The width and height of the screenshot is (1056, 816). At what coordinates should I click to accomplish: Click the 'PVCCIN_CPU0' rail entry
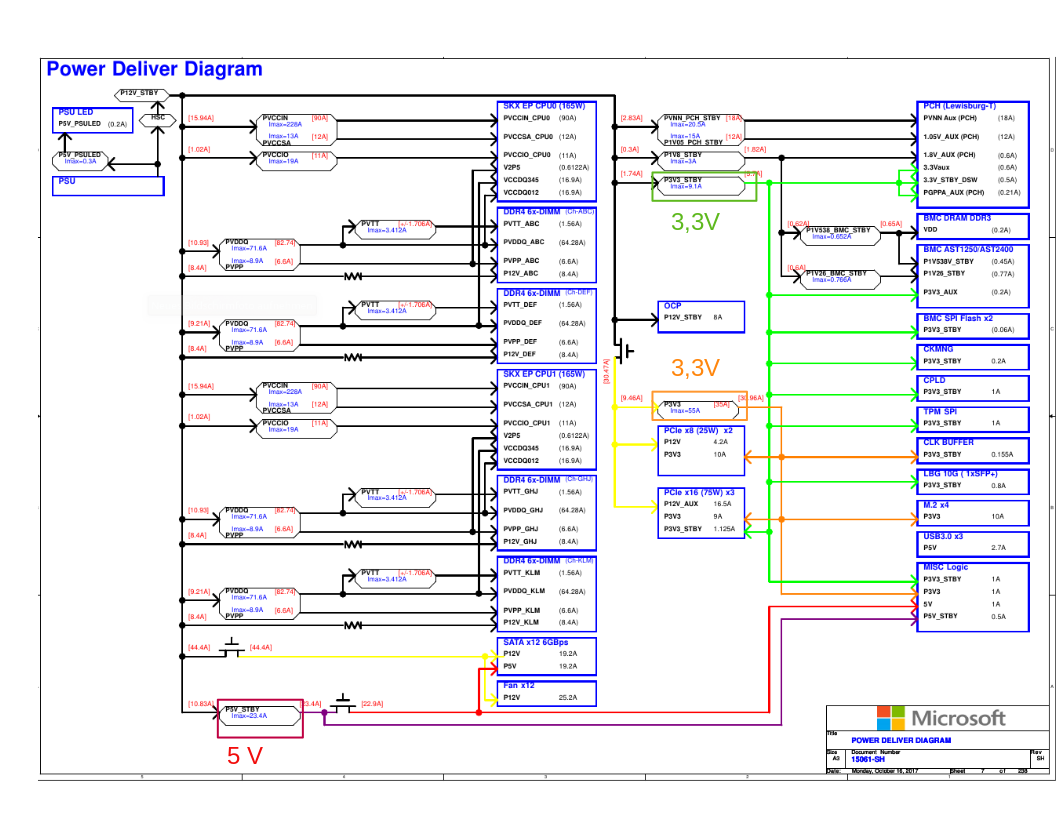point(527,118)
